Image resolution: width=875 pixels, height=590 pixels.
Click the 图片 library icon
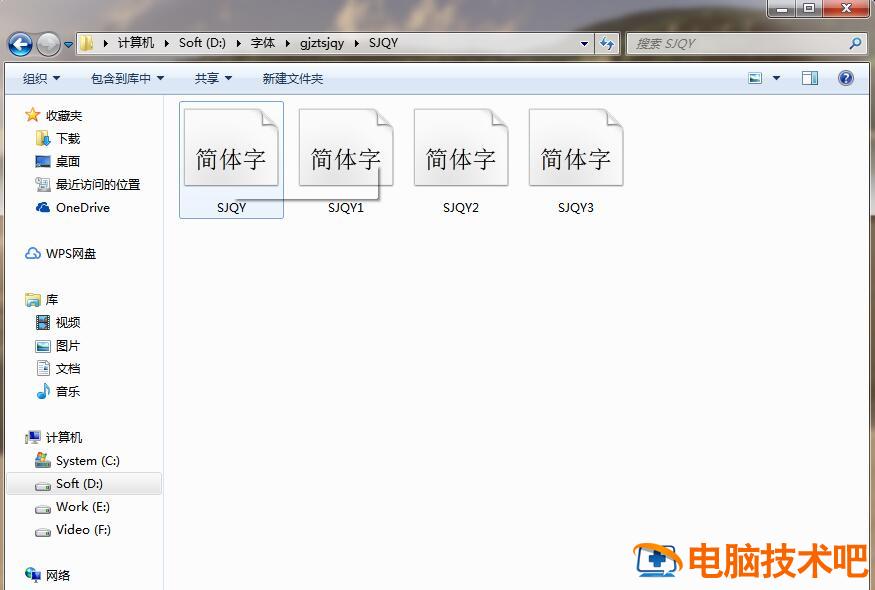click(43, 346)
